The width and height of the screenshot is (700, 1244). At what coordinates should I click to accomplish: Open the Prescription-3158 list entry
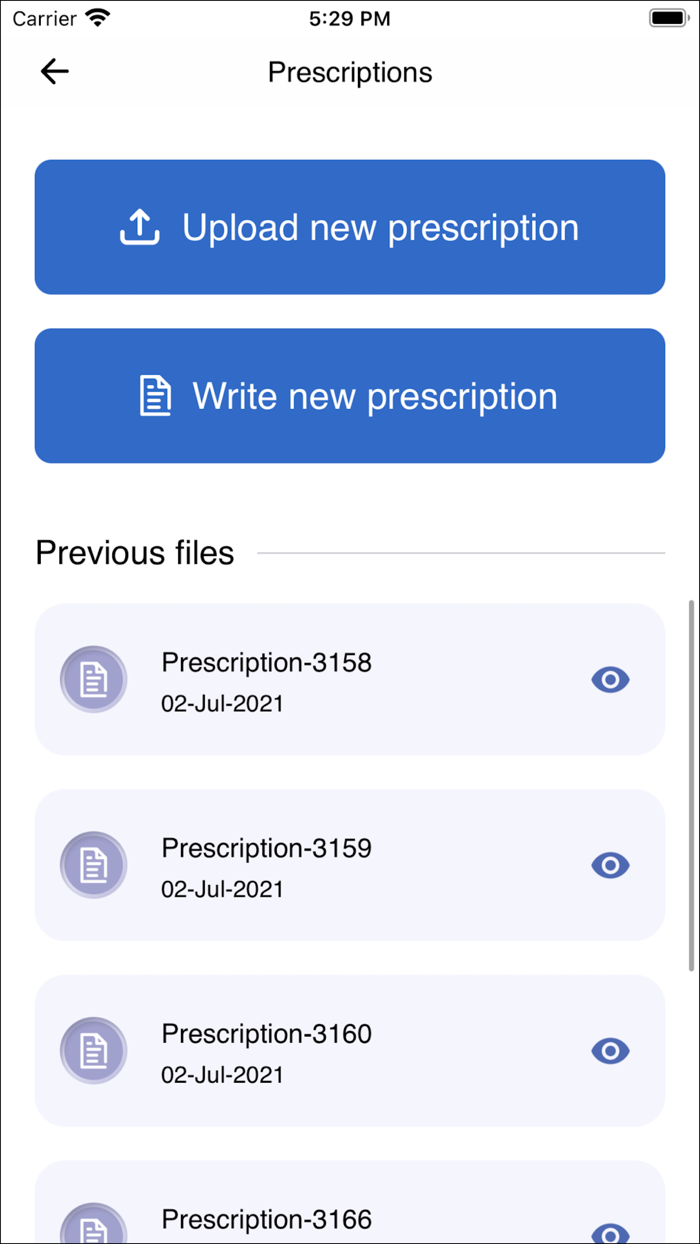(350, 679)
